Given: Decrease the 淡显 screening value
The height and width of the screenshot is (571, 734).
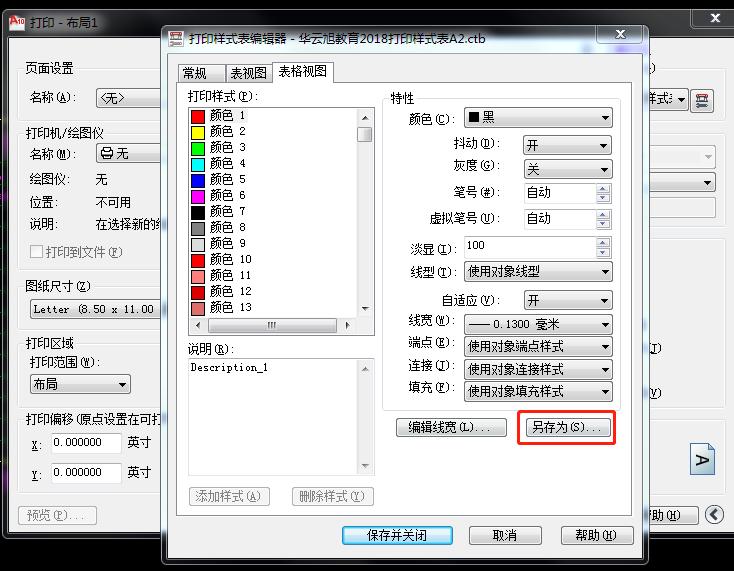Looking at the screenshot, I should [x=603, y=252].
